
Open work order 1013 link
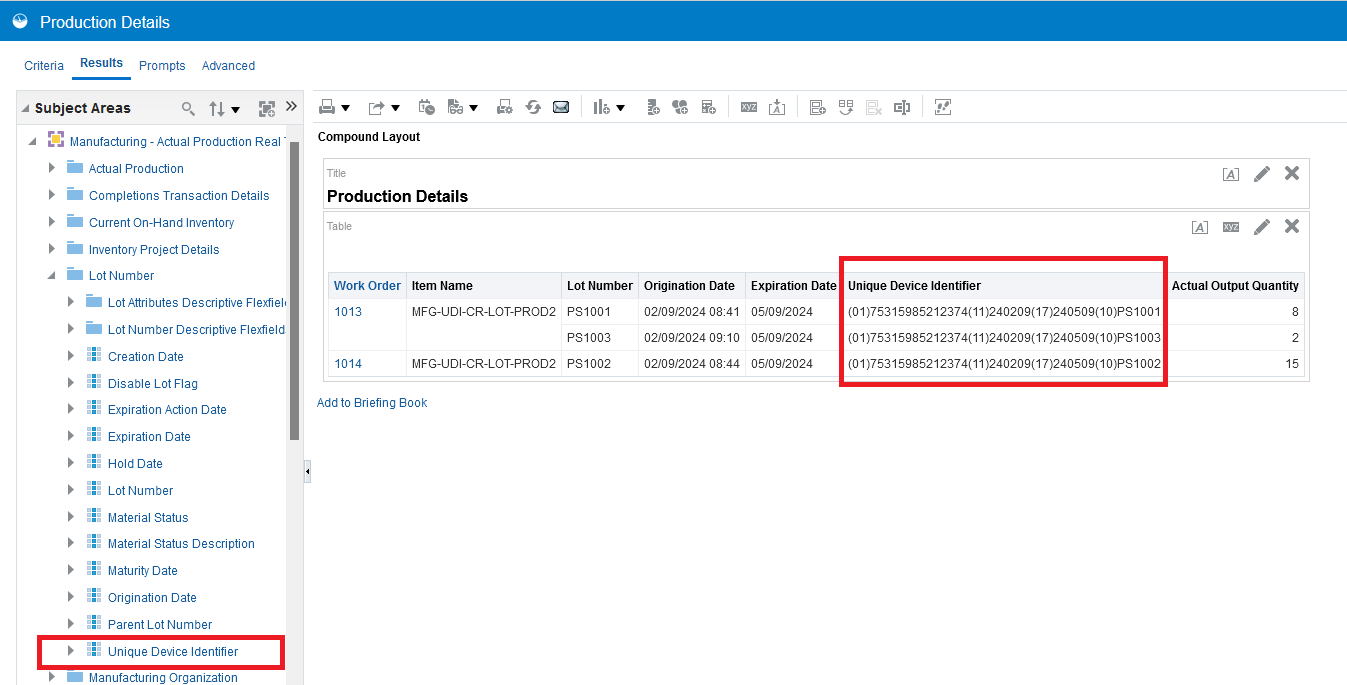coord(347,311)
